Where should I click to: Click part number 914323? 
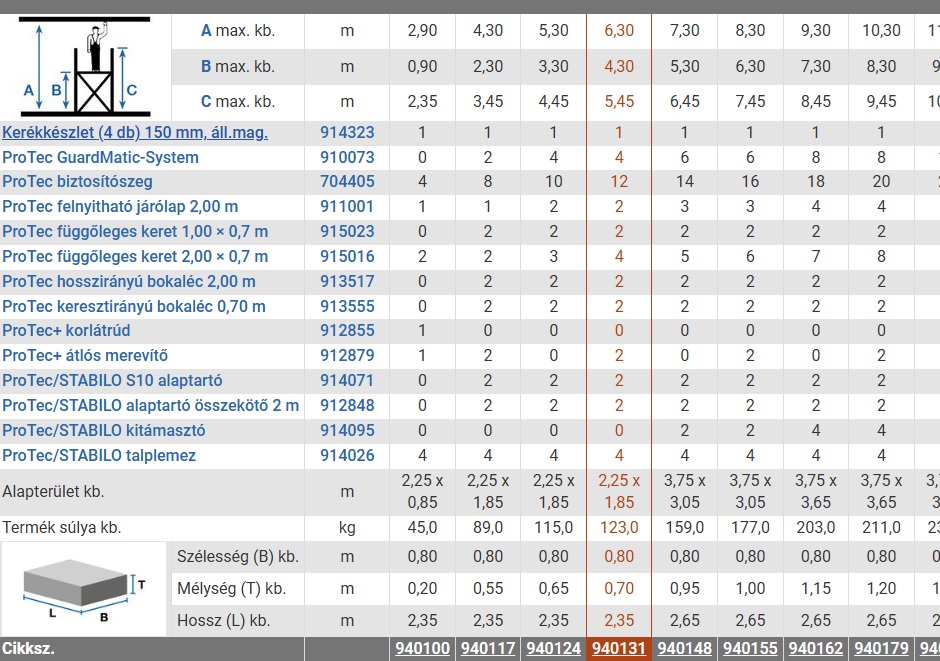347,132
